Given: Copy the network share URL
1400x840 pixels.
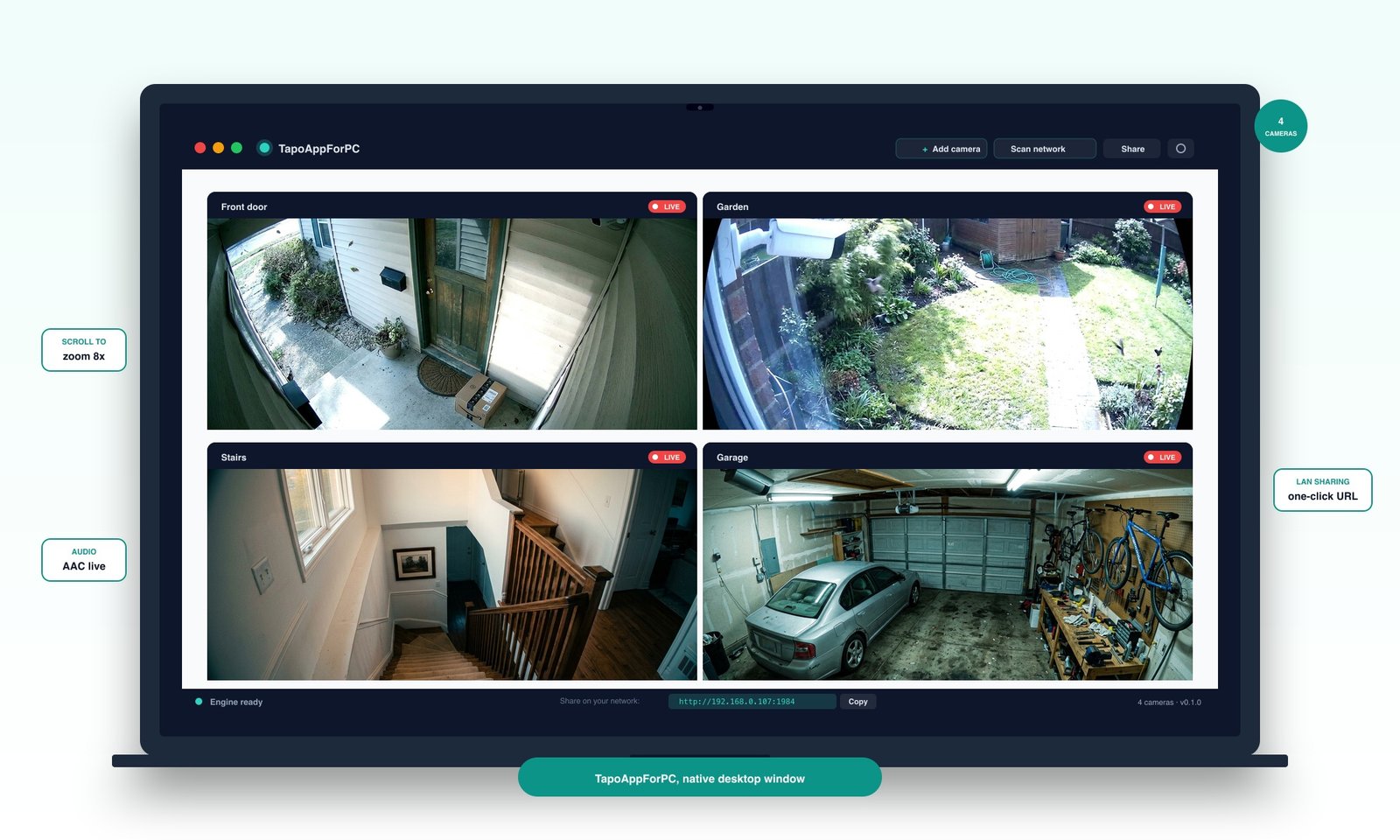Looking at the screenshot, I should pyautogui.click(x=857, y=702).
